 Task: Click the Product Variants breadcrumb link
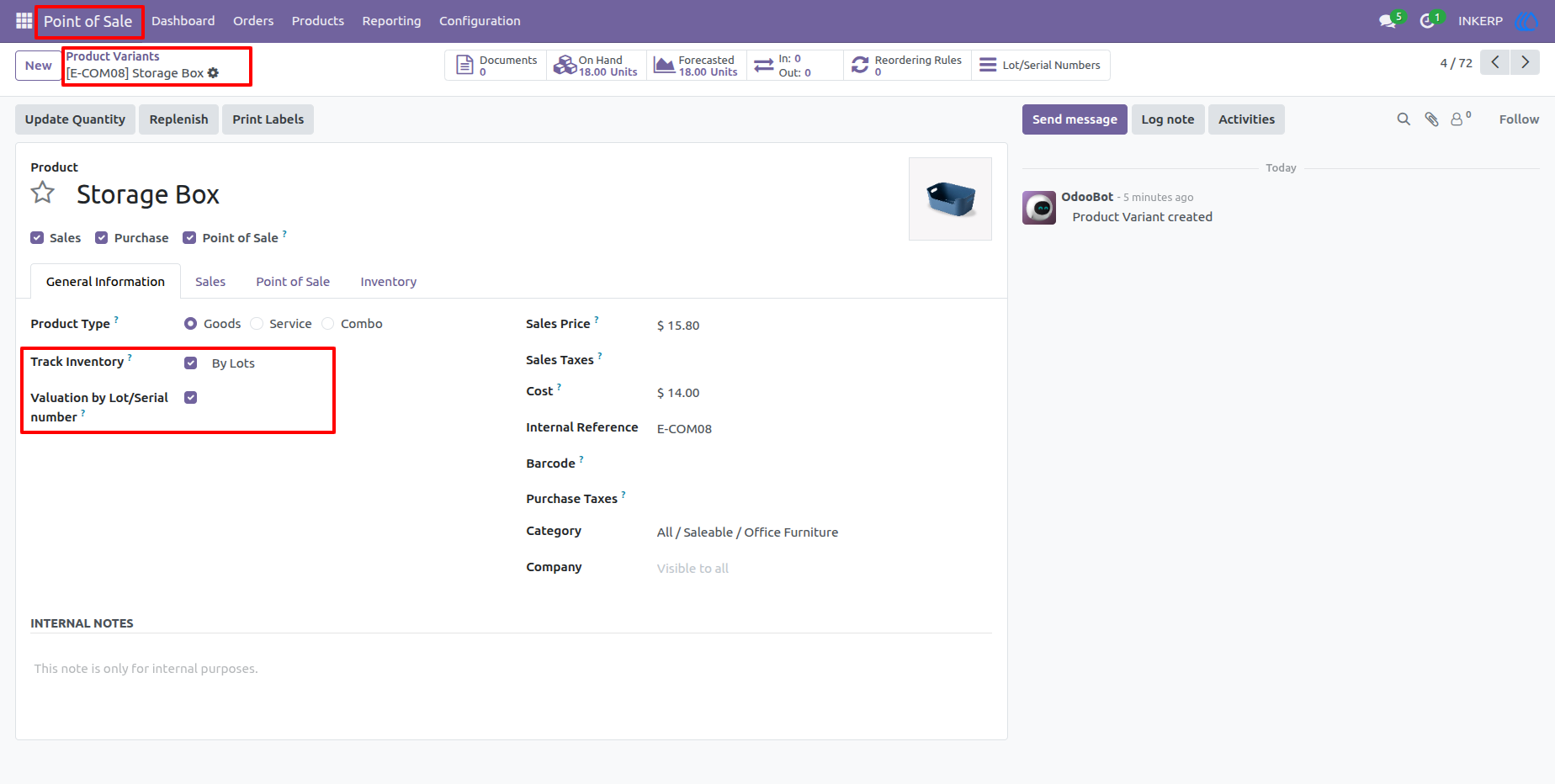point(113,56)
